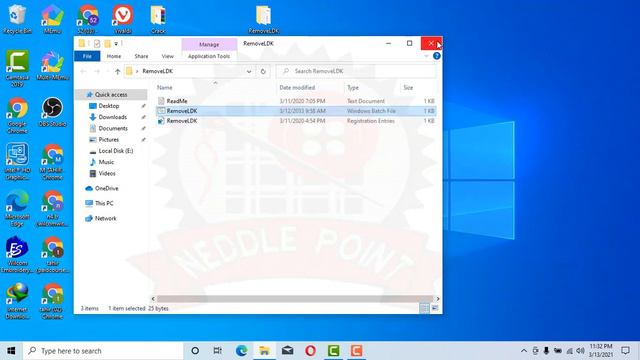Open the notification center icon
This screenshot has width=640, height=360.
[x=625, y=351]
